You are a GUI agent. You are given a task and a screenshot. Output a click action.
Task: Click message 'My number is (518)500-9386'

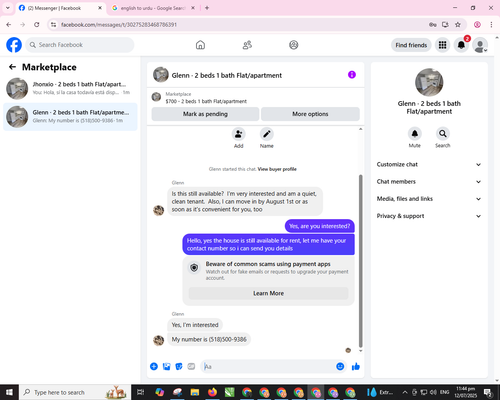[209, 339]
